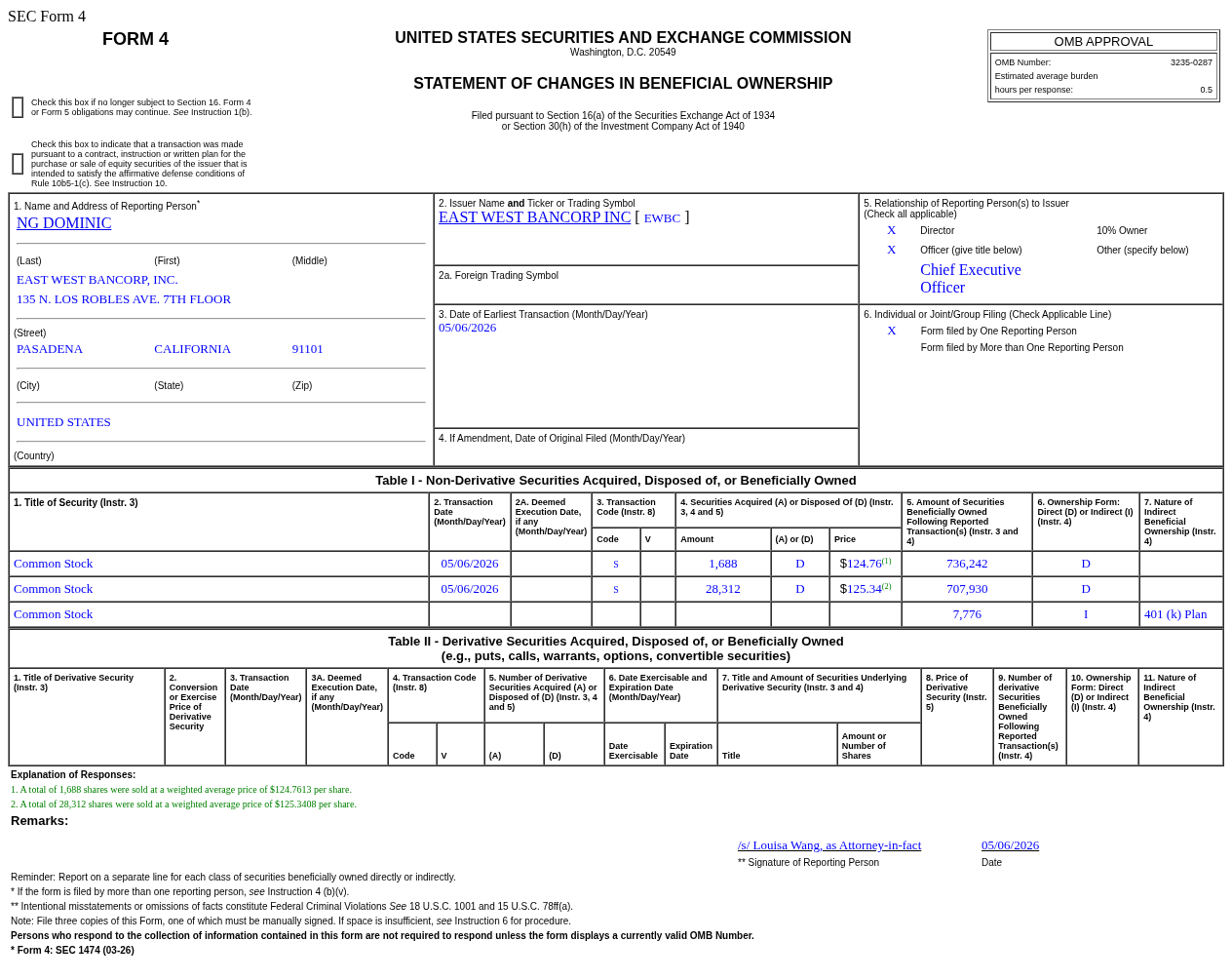
Task: Select the $124.76 price cell
Action: [866, 564]
